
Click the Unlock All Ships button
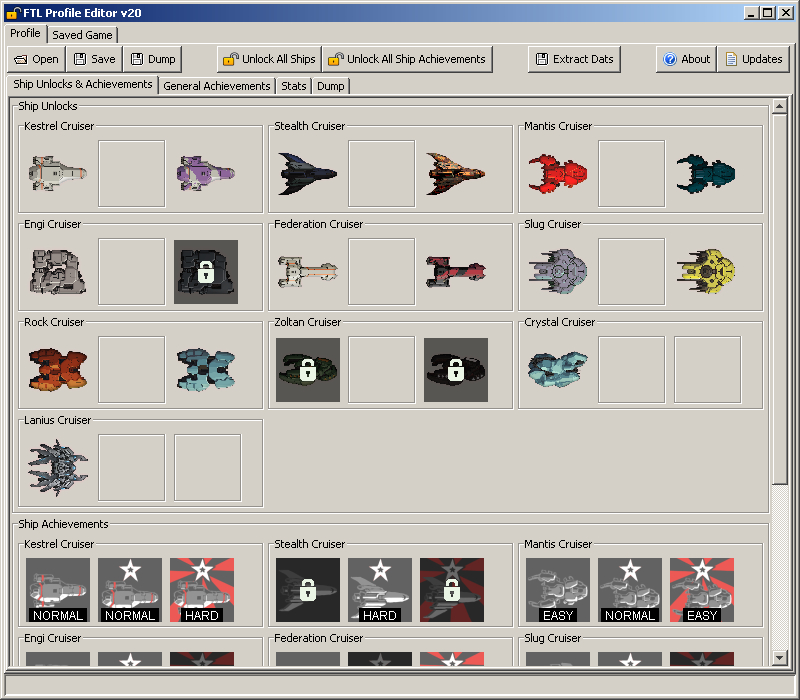(269, 59)
